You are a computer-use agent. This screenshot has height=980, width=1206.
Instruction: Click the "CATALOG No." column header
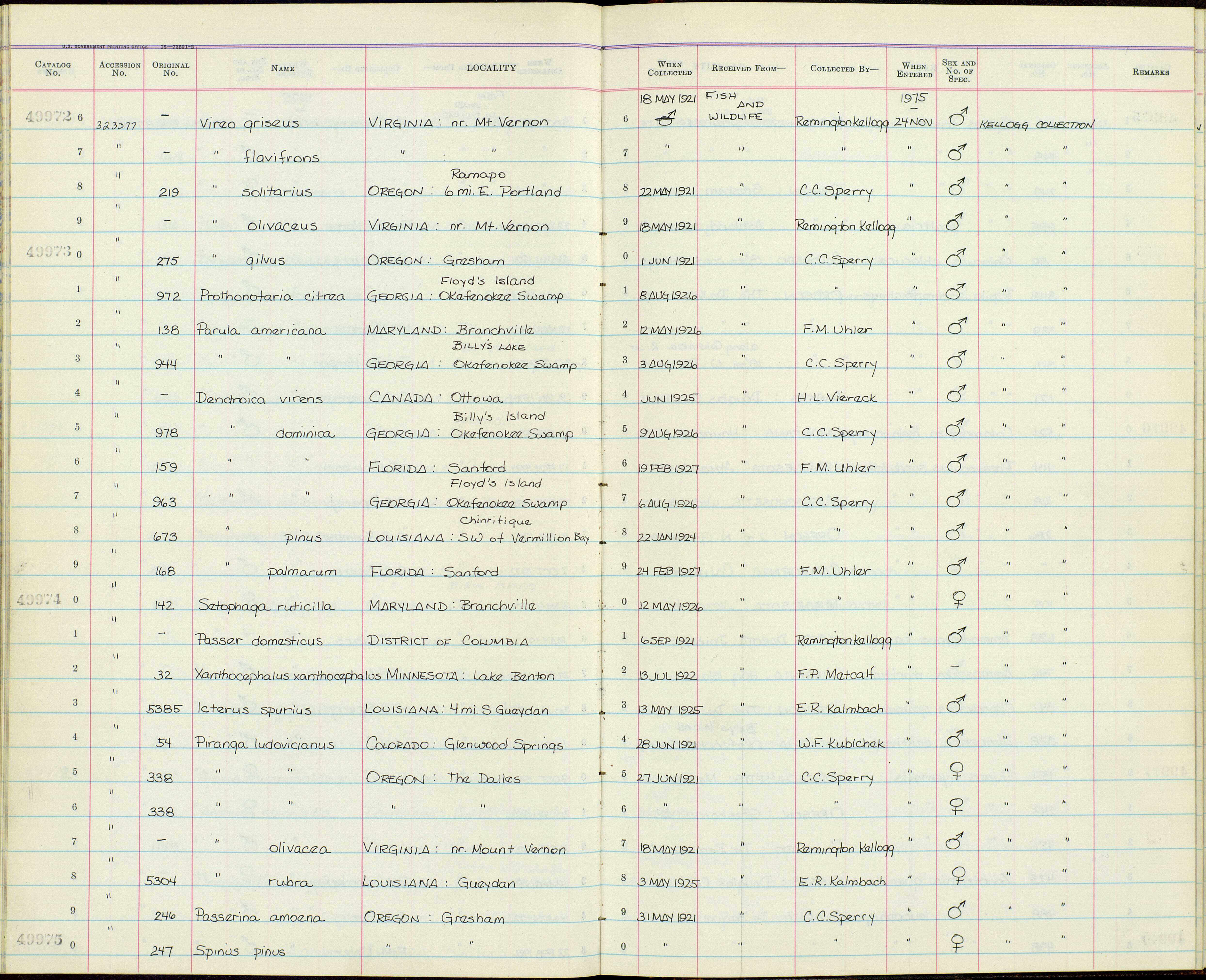[x=53, y=68]
